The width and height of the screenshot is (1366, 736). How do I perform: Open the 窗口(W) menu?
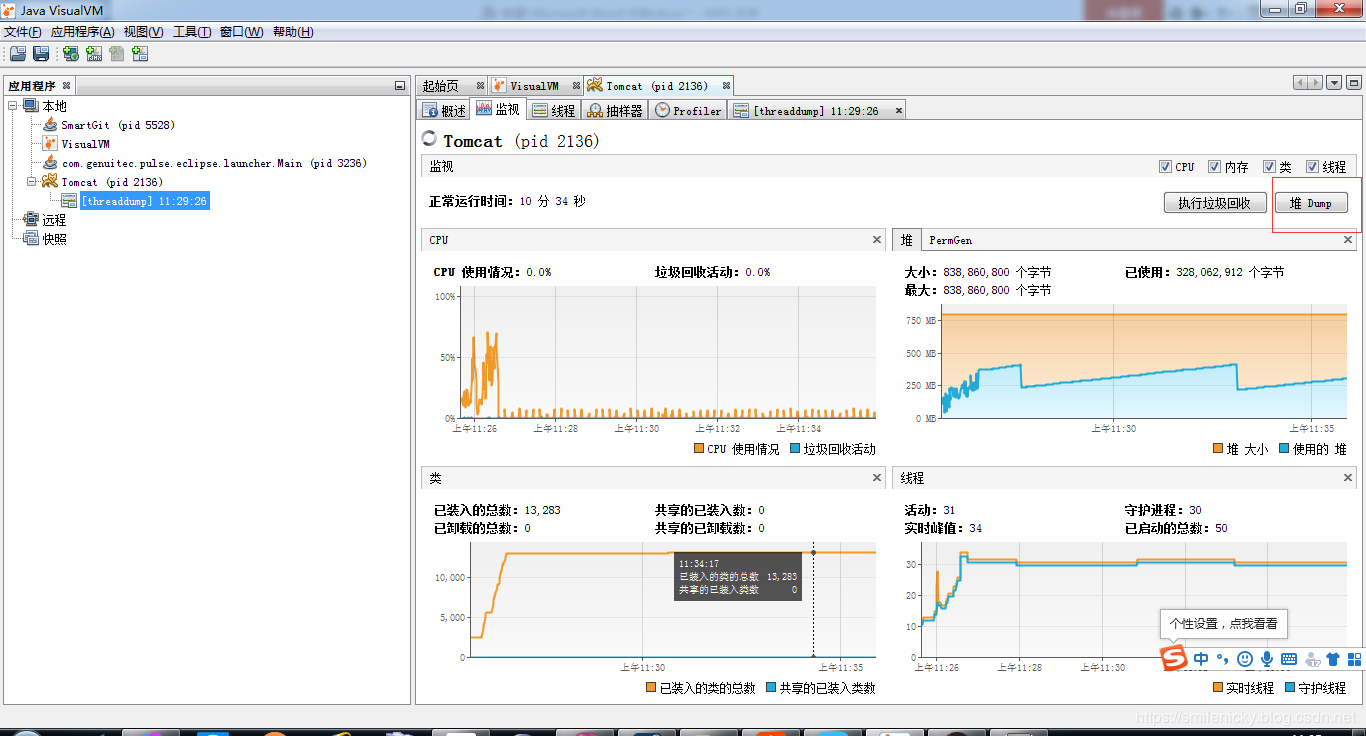pos(241,32)
